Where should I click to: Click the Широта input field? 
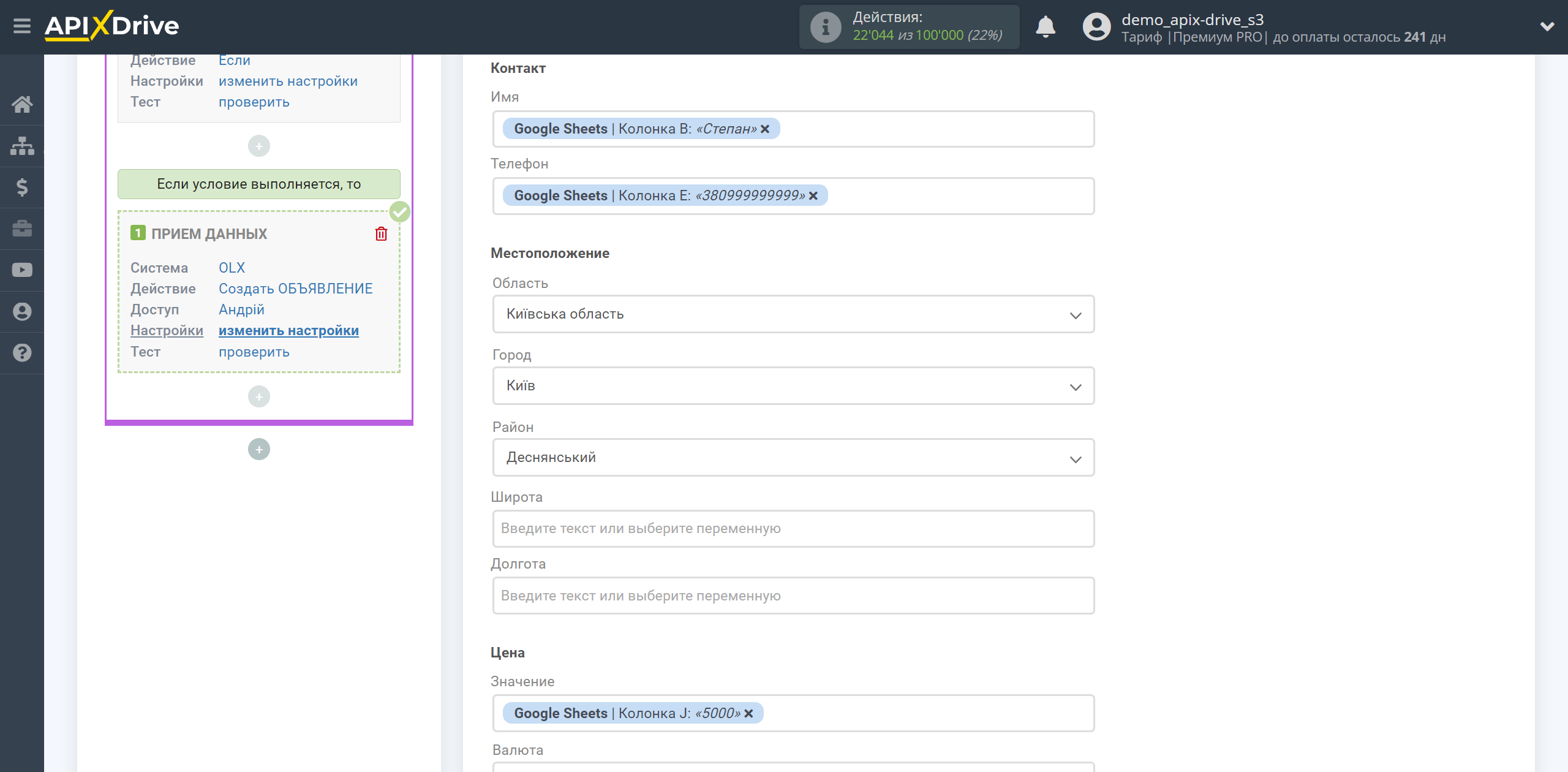793,529
